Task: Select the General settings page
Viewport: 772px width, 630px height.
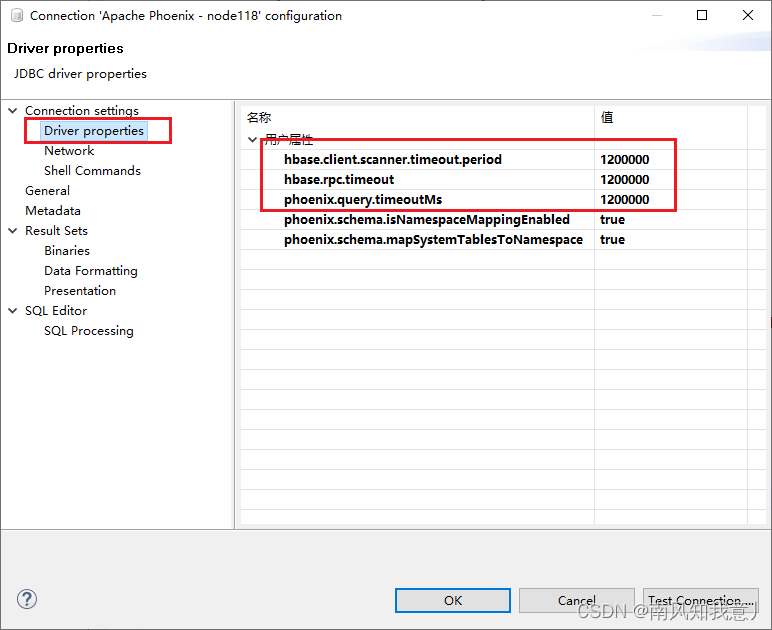Action: [x=47, y=191]
